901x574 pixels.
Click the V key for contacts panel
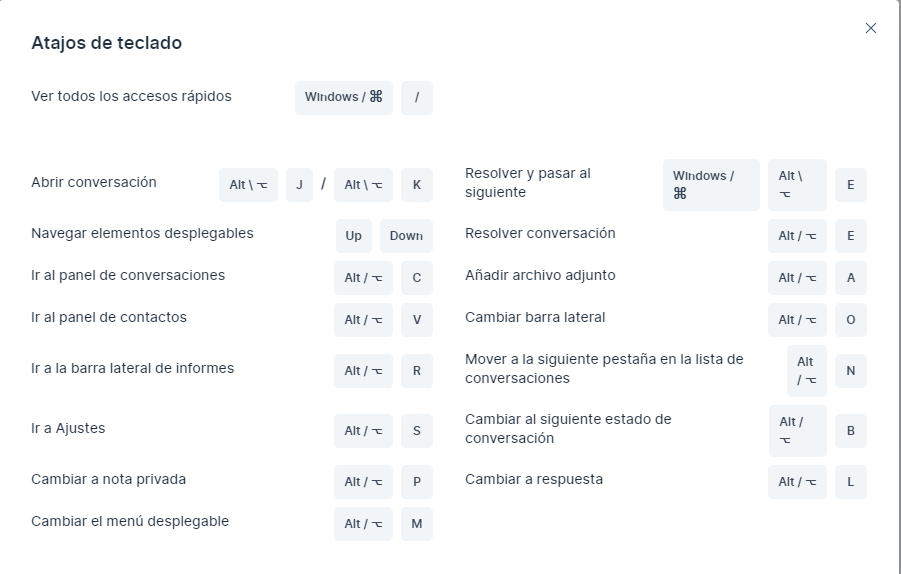click(x=417, y=320)
